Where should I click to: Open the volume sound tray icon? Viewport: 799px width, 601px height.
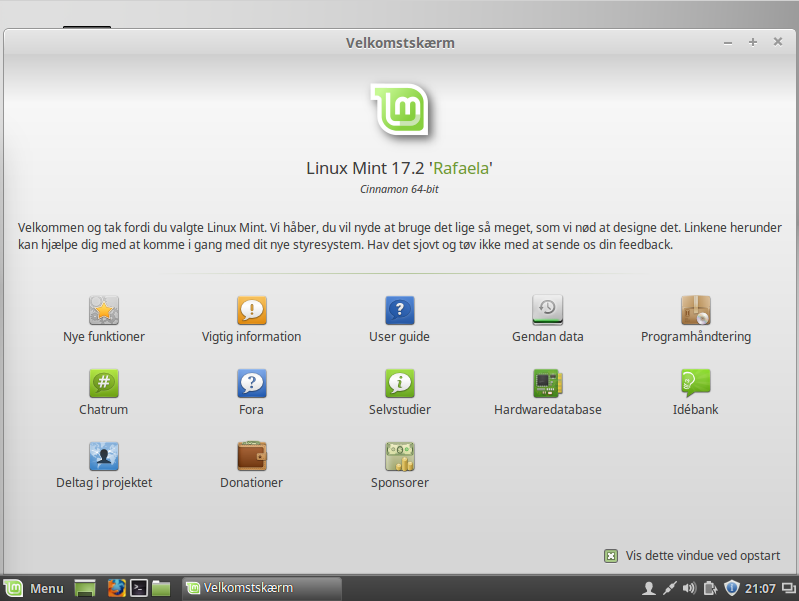point(689,588)
